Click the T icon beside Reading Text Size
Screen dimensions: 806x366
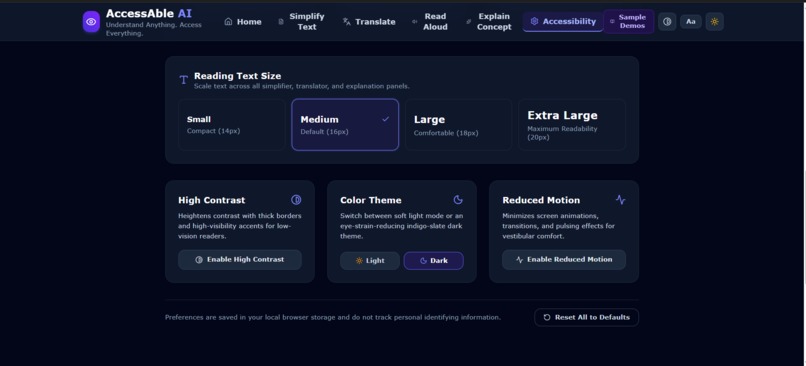(184, 80)
